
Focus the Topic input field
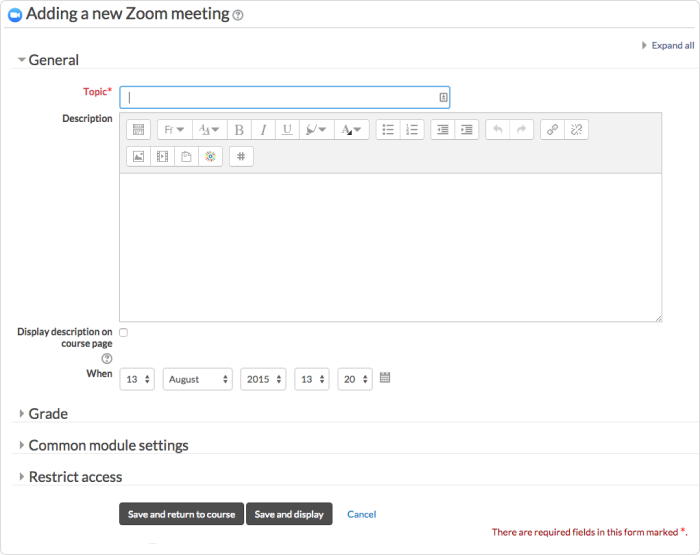point(285,97)
